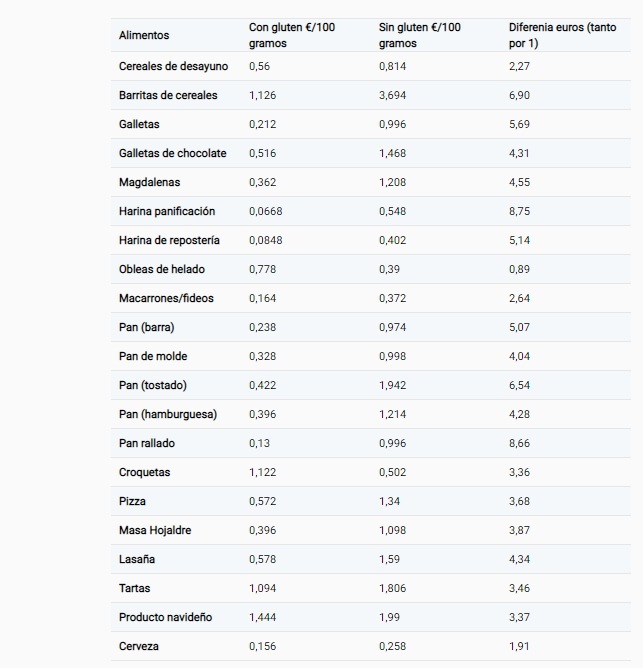Screen dimensions: 643x668
Task: Click the "Diferenia euros" column header
Action: [x=560, y=35]
